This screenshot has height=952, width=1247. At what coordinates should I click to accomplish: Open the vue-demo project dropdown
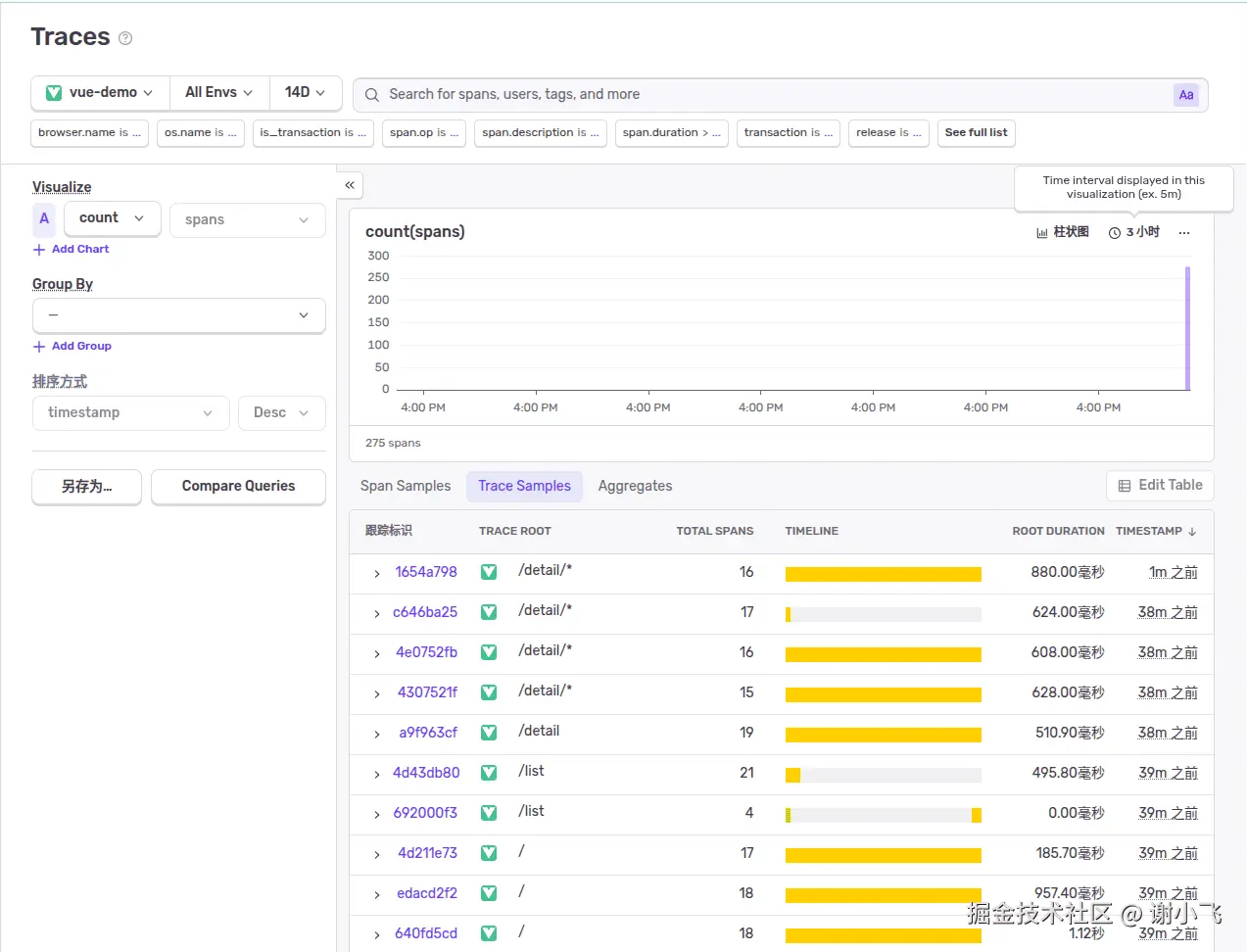coord(100,93)
